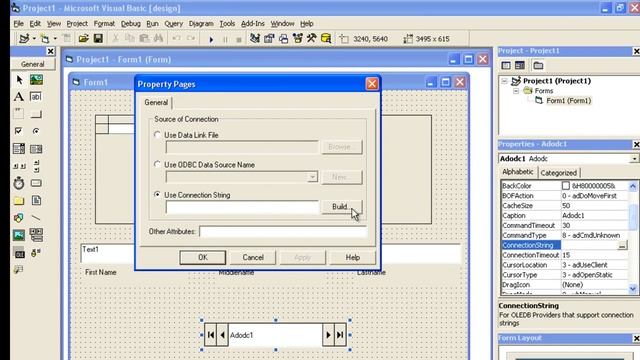Click Cancel in Property Pages

[253, 258]
